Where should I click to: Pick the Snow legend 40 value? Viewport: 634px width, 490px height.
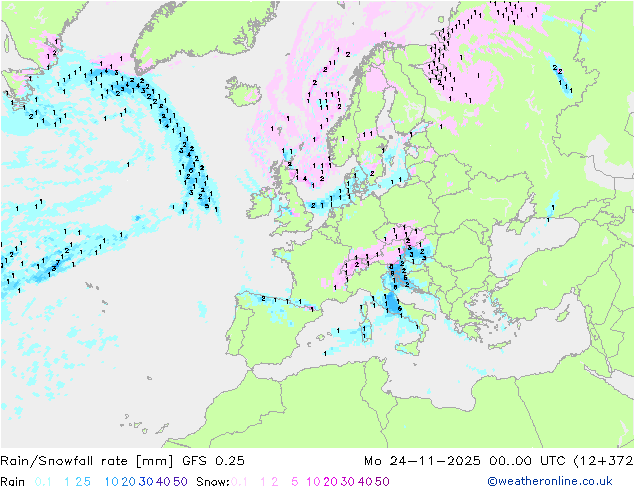tap(365, 482)
